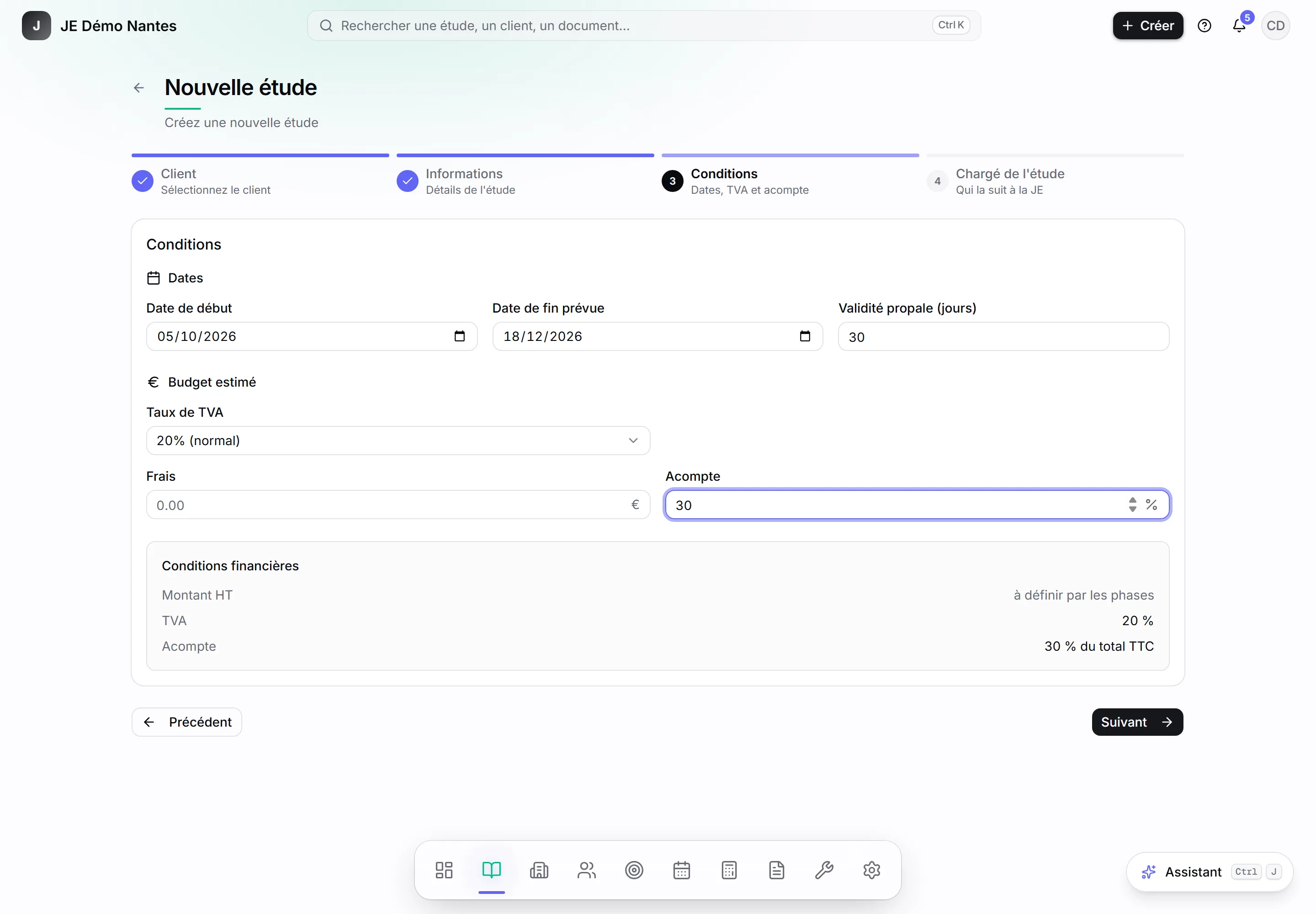Click the Frais amount field
The image size is (1316, 914).
398,505
